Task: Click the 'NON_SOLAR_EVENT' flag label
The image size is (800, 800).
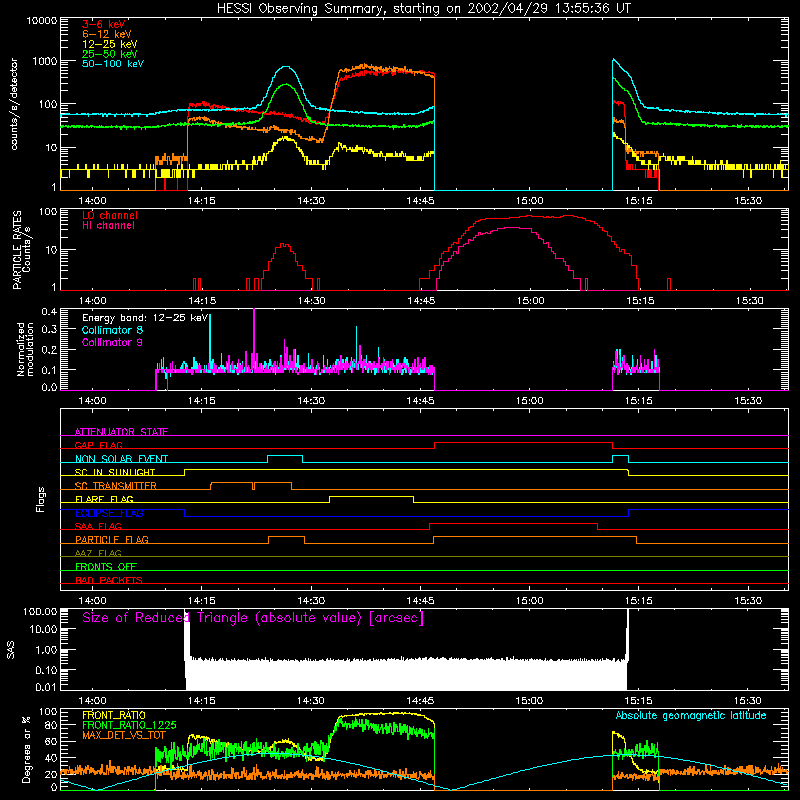Action: (x=121, y=459)
